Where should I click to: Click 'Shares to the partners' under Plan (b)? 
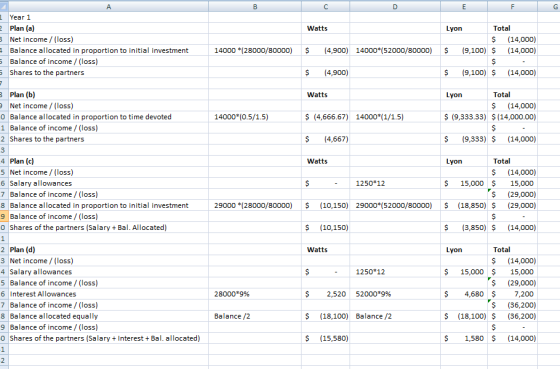[47, 139]
